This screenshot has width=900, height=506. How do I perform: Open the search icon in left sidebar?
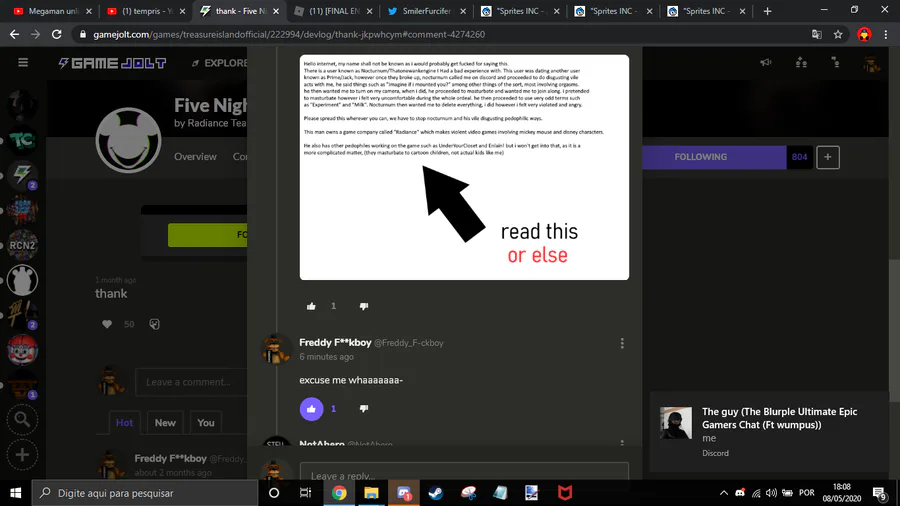click(x=22, y=420)
